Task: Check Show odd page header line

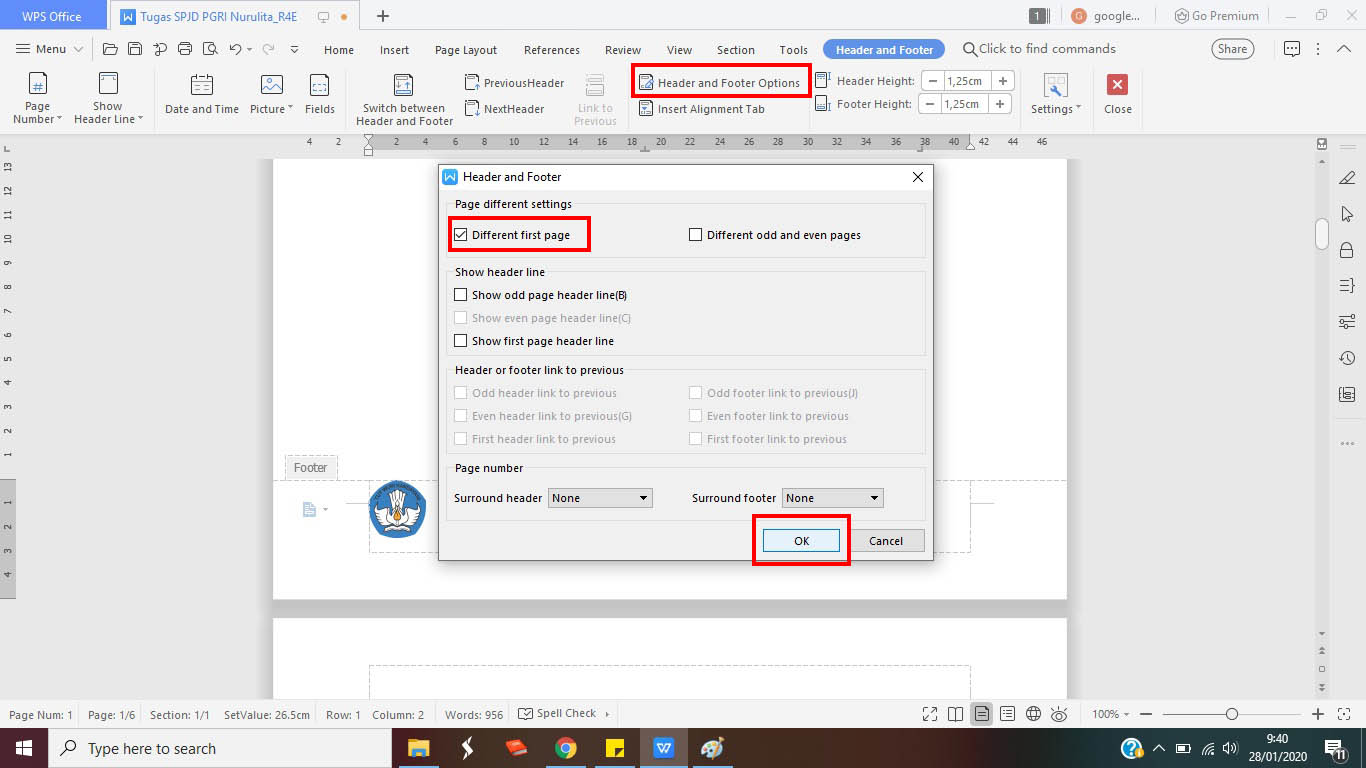Action: tap(461, 294)
